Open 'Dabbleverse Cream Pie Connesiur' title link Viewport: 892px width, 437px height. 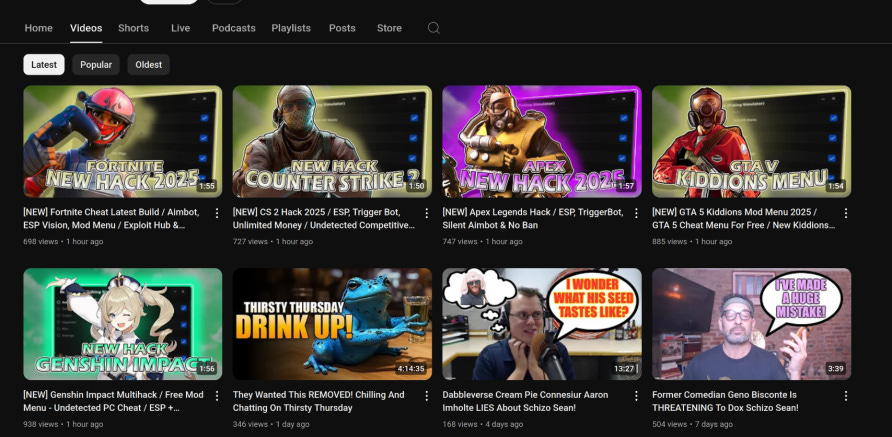tap(525, 401)
